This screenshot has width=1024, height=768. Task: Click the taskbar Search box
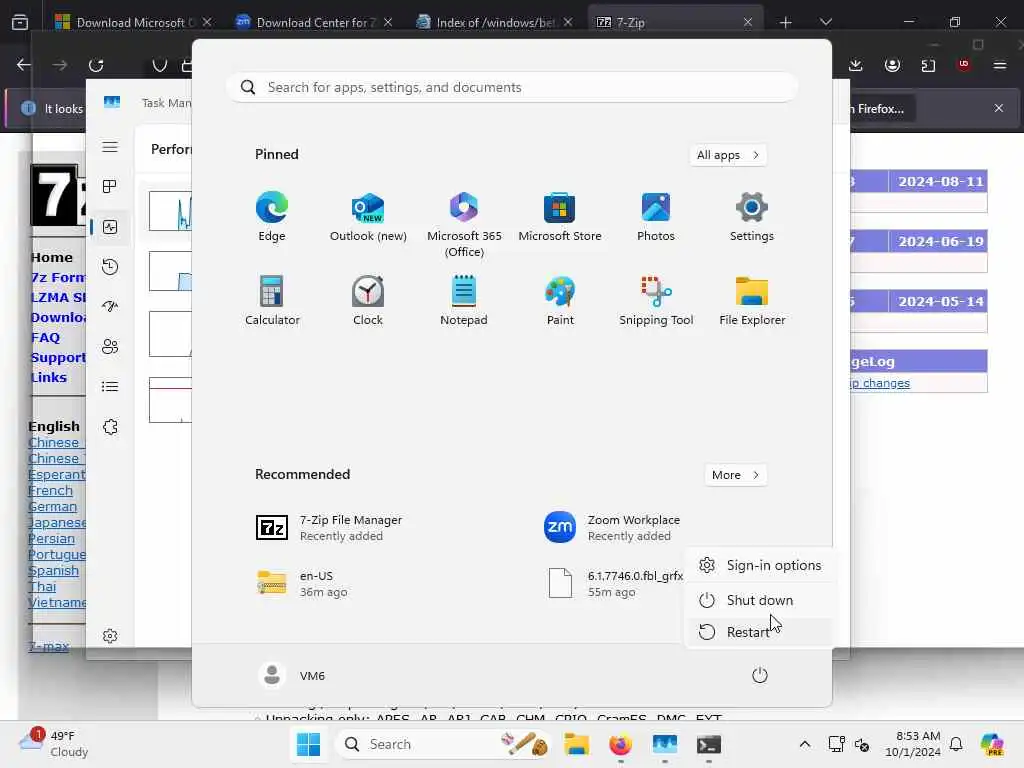point(444,744)
